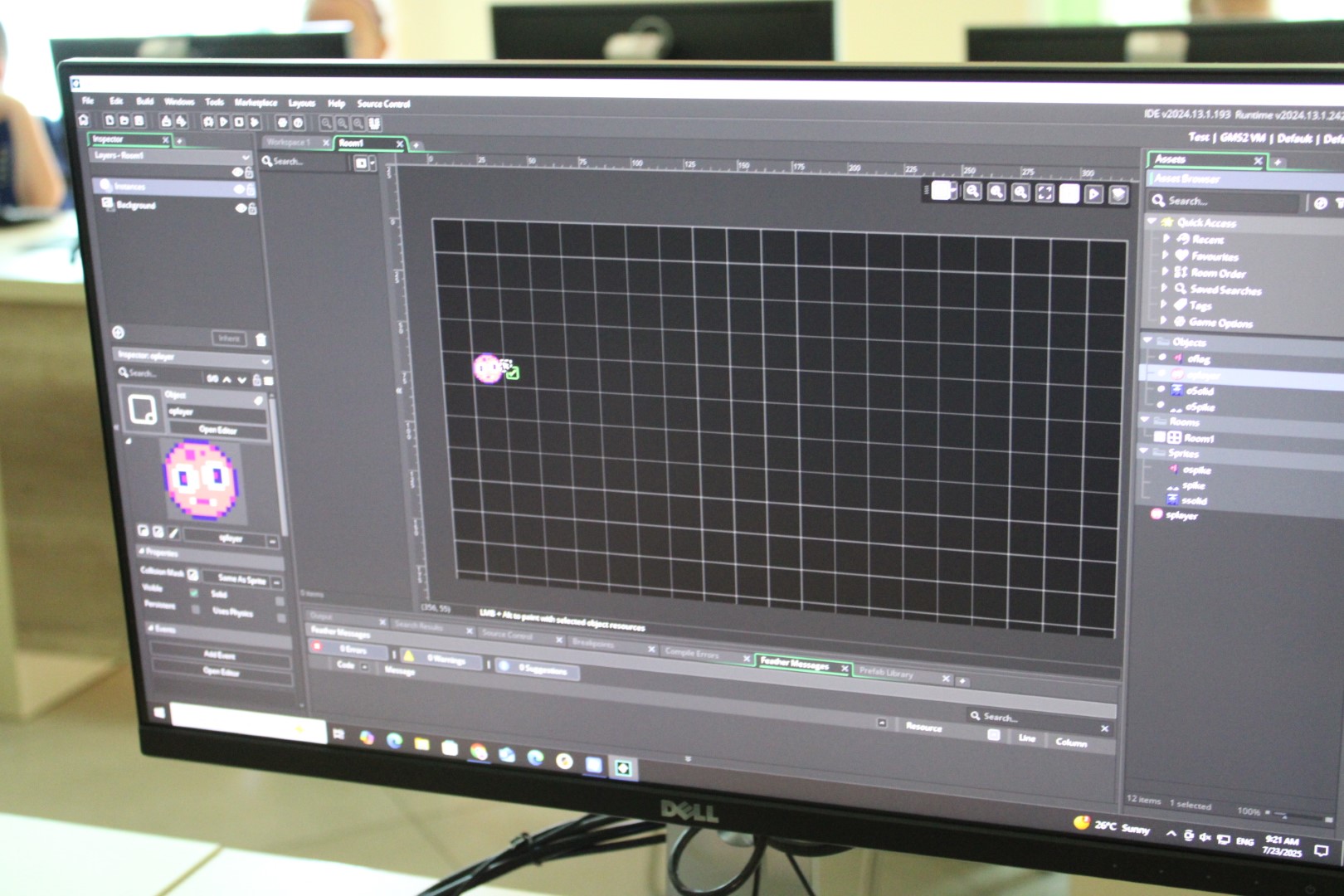
Task: Toggle the lock on the Instances layer
Action: [x=251, y=190]
